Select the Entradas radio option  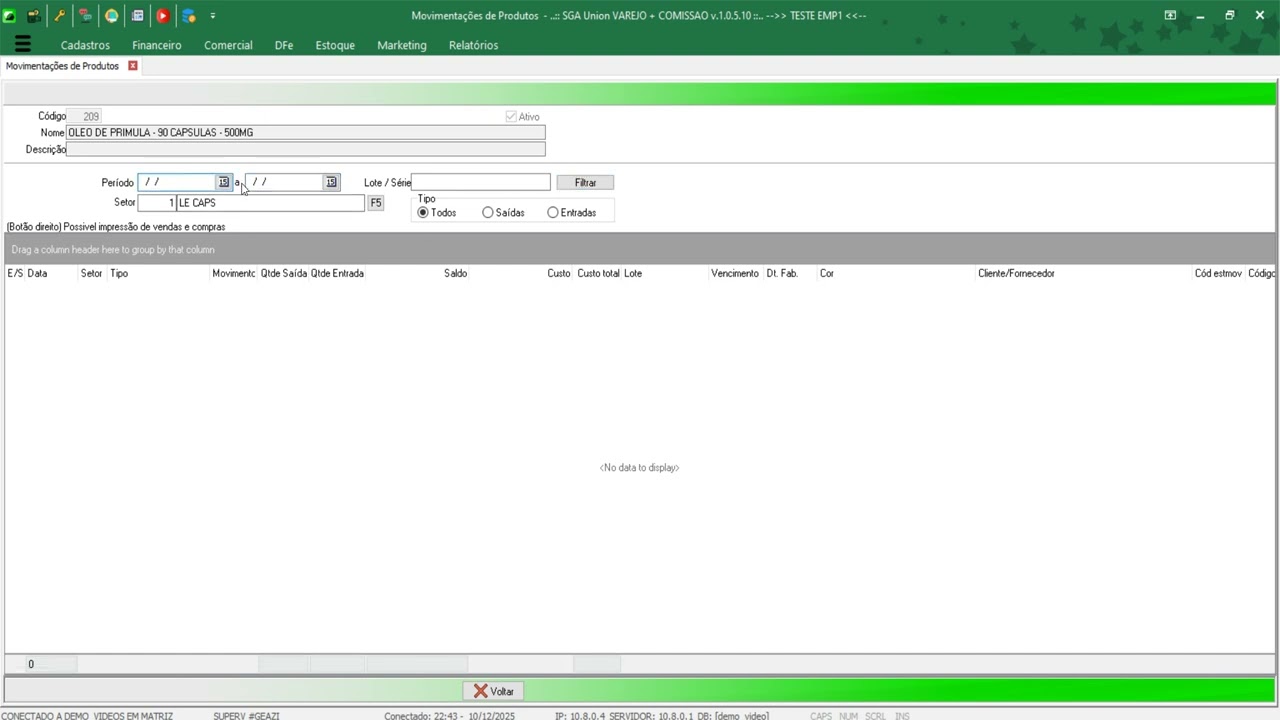tap(571, 213)
